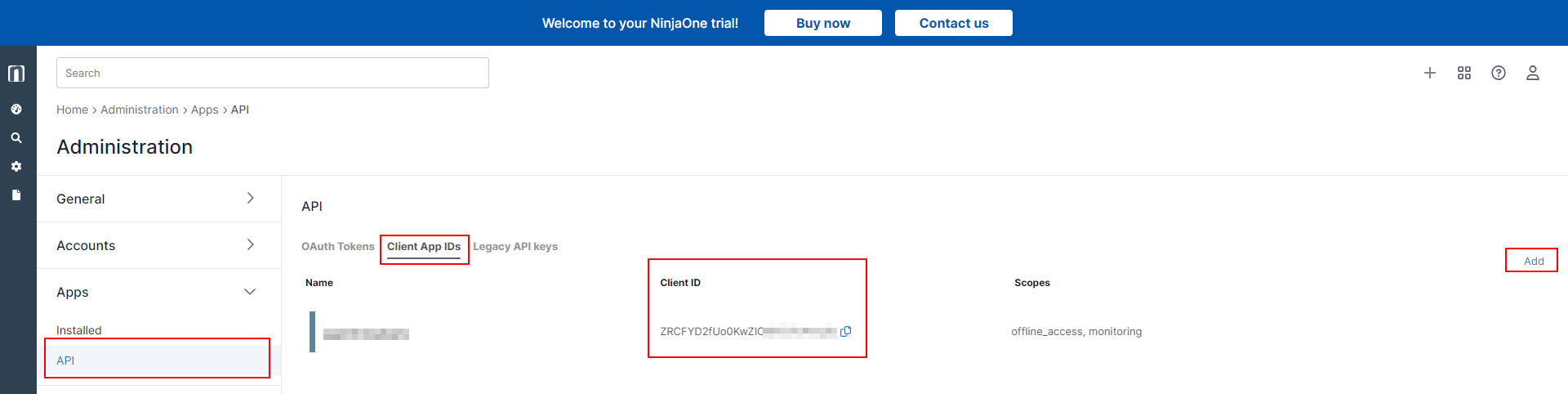Expand the General section
Viewport: 1568px width, 394px height.
[155, 199]
